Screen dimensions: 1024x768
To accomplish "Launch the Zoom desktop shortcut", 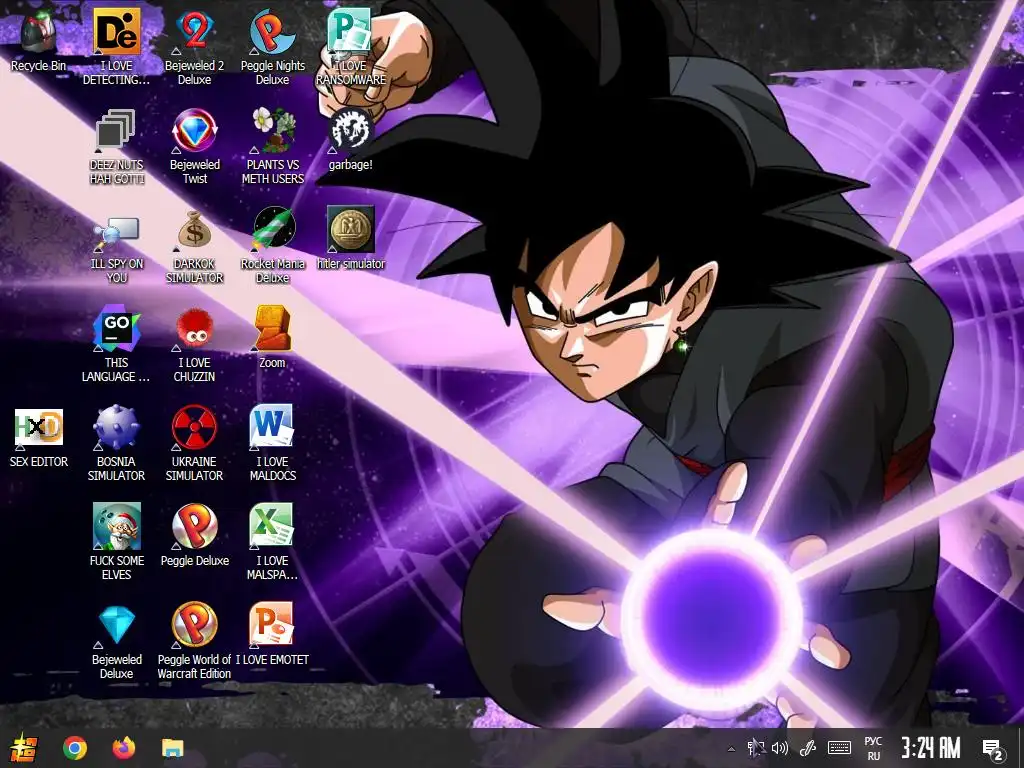I will 272,337.
